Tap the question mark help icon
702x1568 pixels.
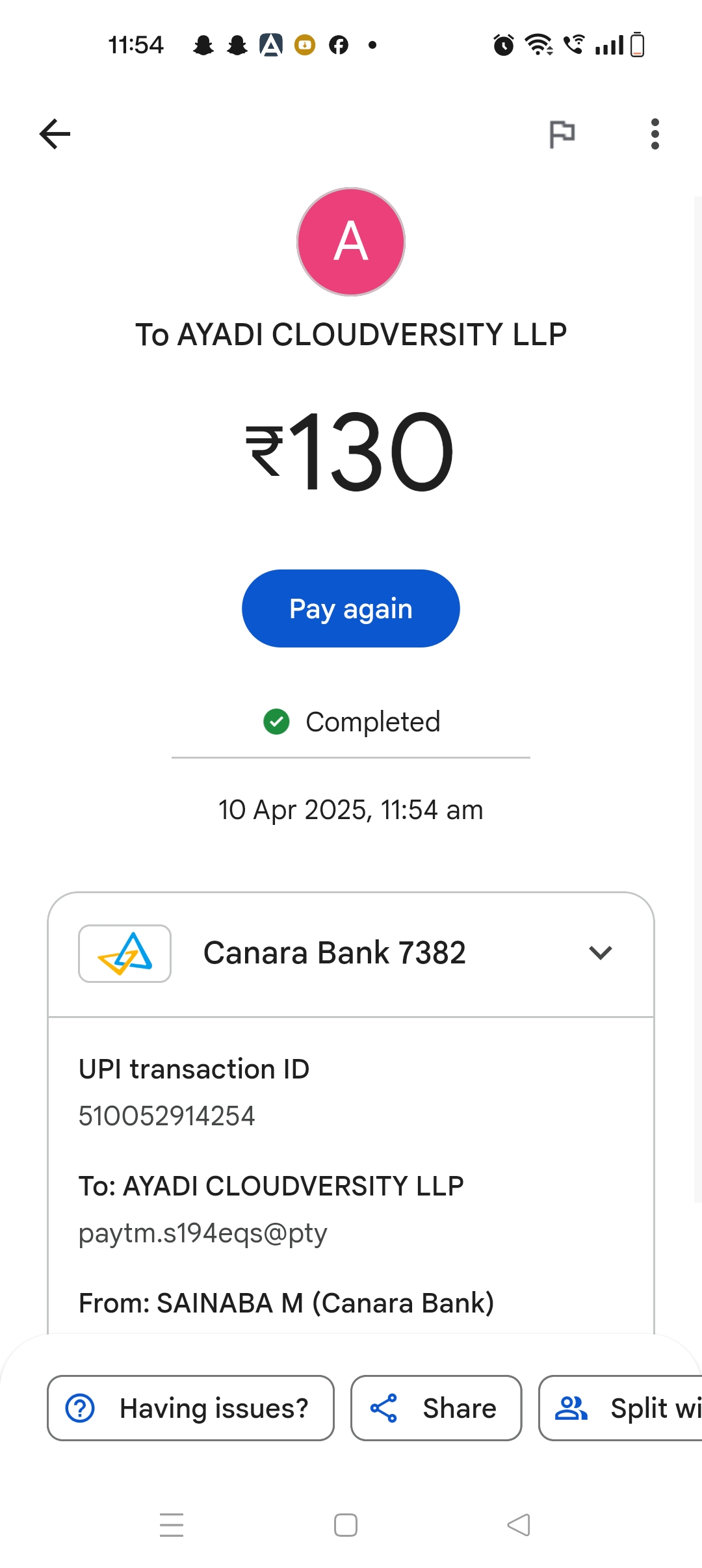point(81,1408)
